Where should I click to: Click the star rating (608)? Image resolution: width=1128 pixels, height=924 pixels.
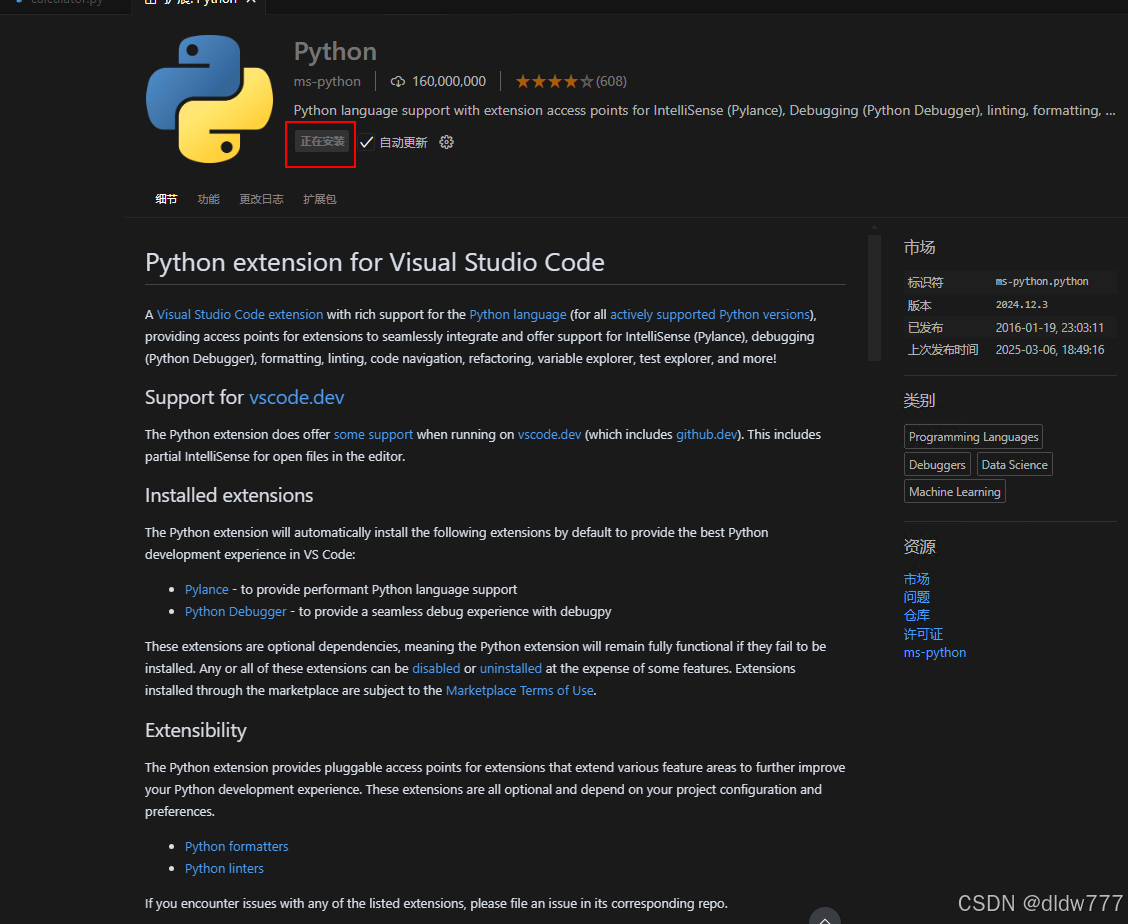coord(570,81)
